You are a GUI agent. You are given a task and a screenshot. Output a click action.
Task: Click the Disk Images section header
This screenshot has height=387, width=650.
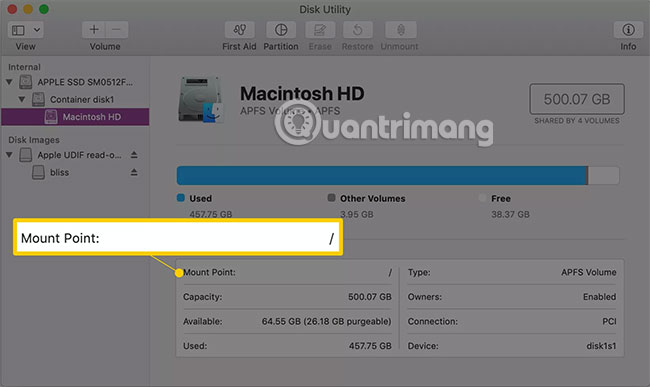(x=34, y=140)
